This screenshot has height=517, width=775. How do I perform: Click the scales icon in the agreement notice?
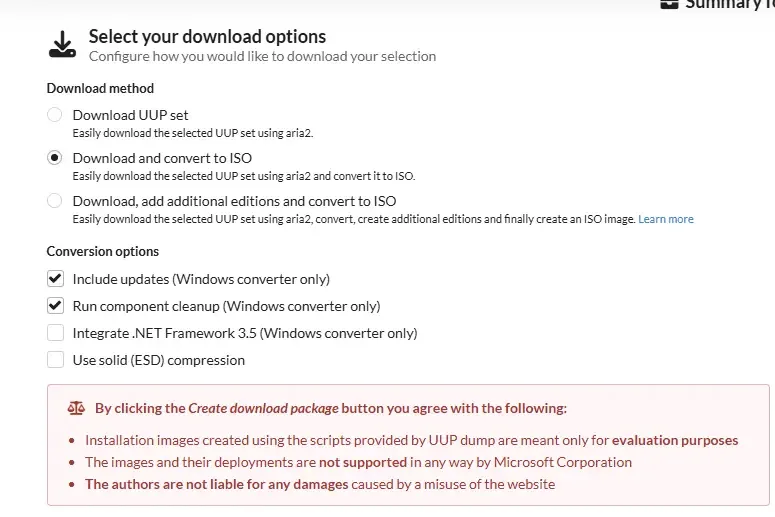(76, 408)
